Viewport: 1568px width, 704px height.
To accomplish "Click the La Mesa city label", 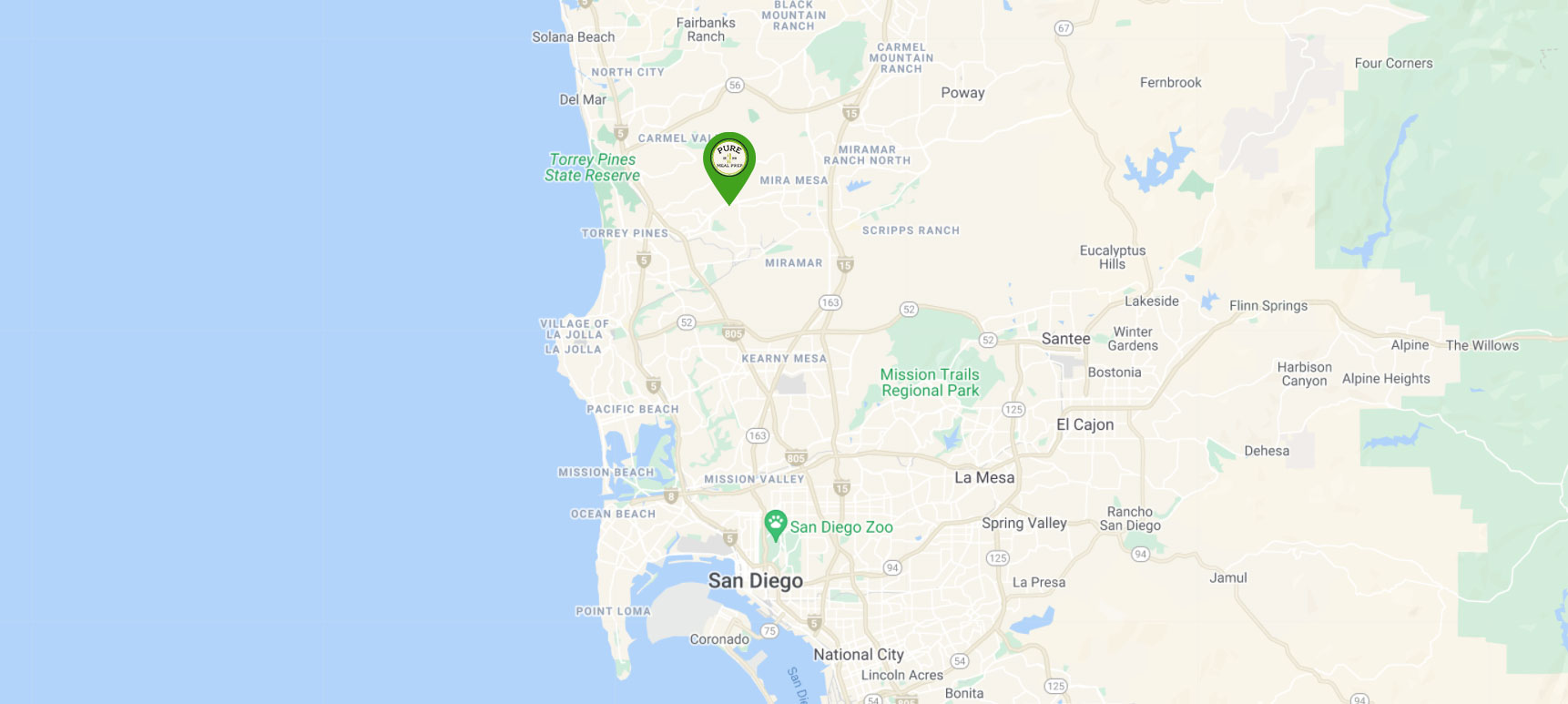I will click(984, 477).
